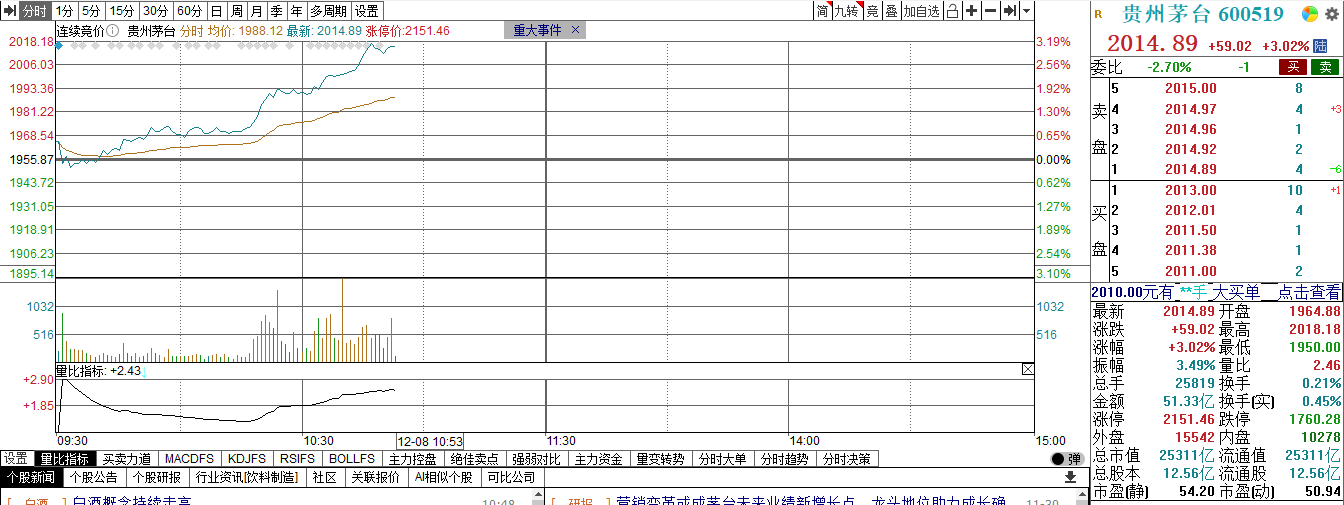
Task: Open chart 设置 in the period bar
Action: tap(367, 11)
